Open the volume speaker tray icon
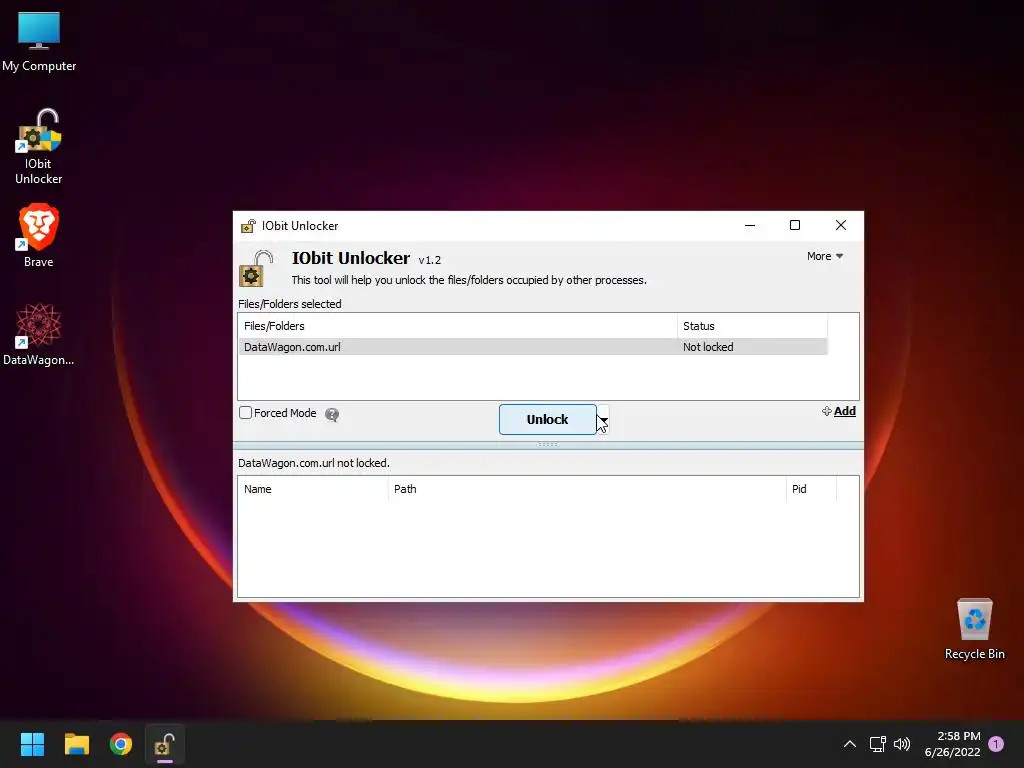Viewport: 1024px width, 768px height. (902, 744)
